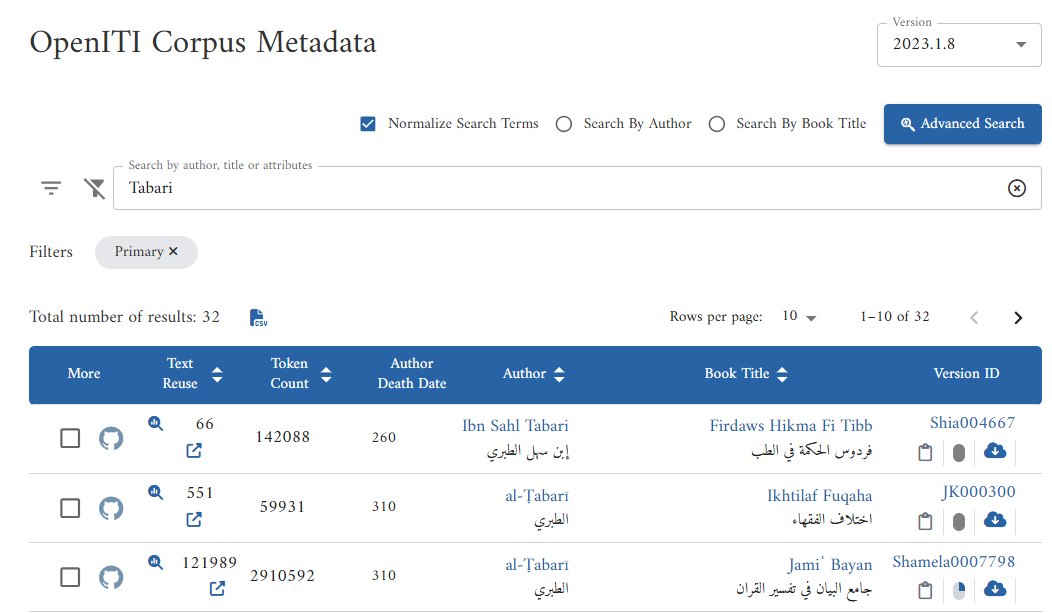
Task: Open the GitHub repository for Firdaws Hikma
Action: click(110, 437)
